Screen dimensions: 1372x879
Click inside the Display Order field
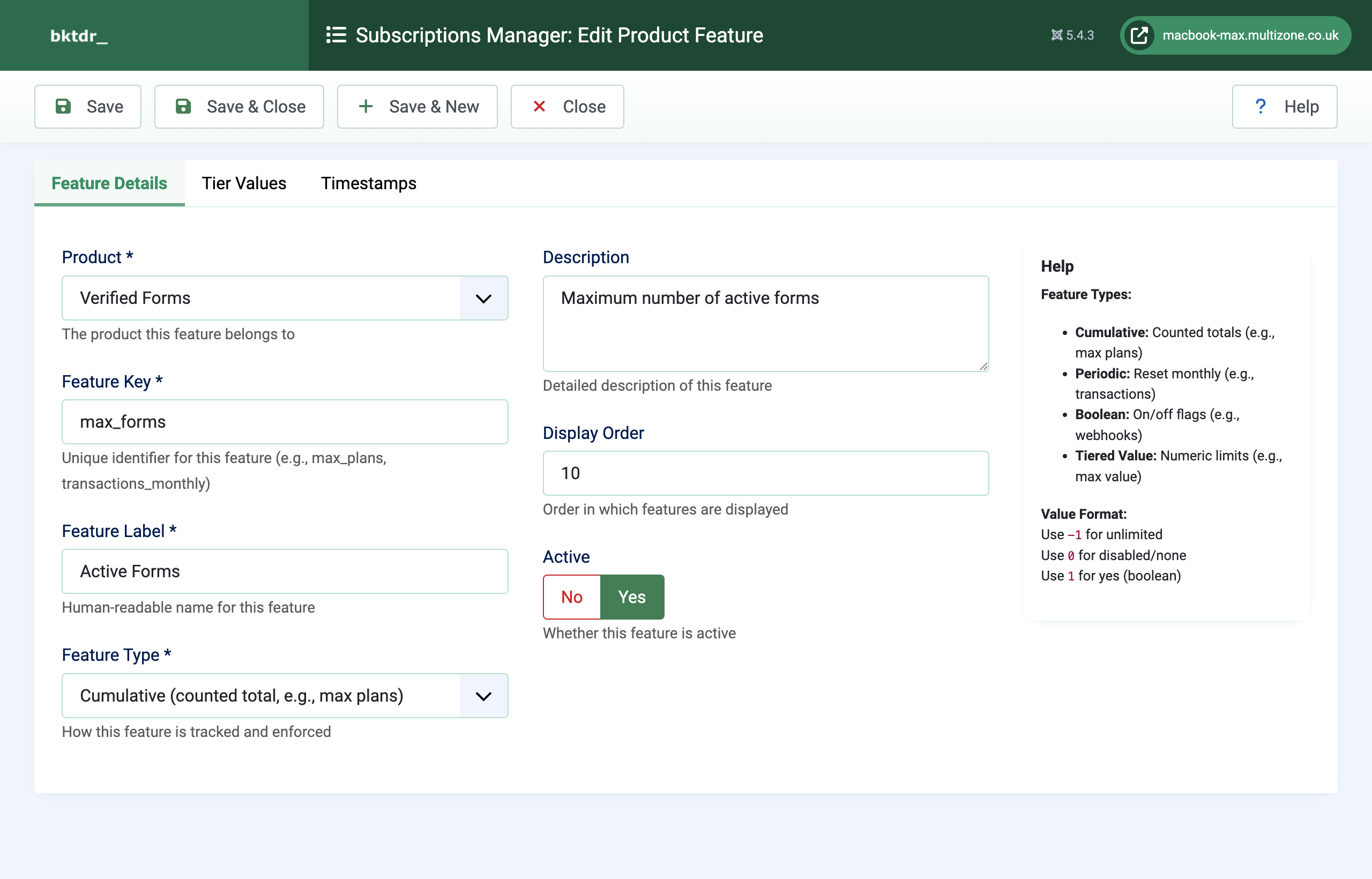(765, 473)
